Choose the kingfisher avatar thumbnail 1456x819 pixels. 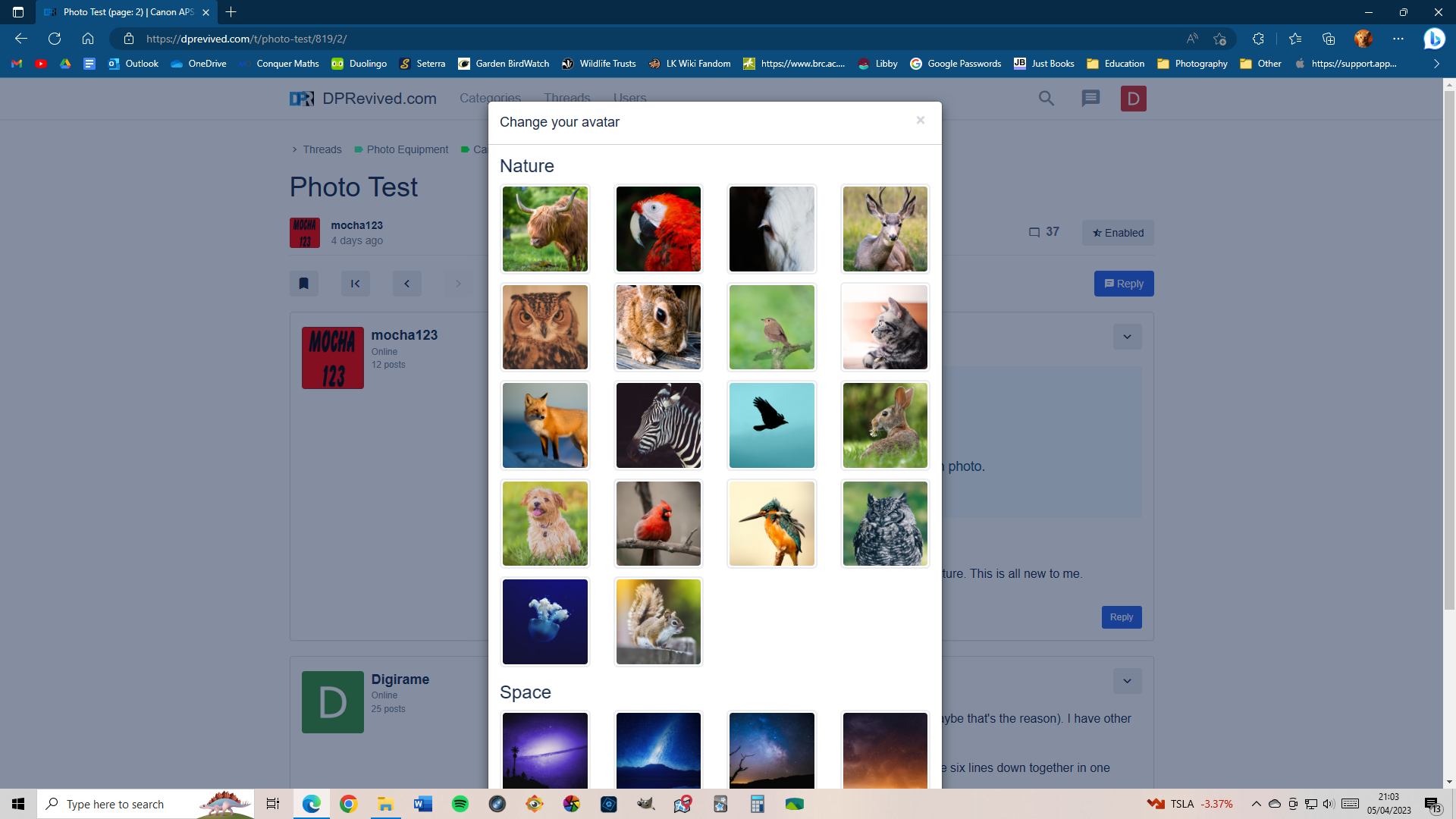click(771, 523)
